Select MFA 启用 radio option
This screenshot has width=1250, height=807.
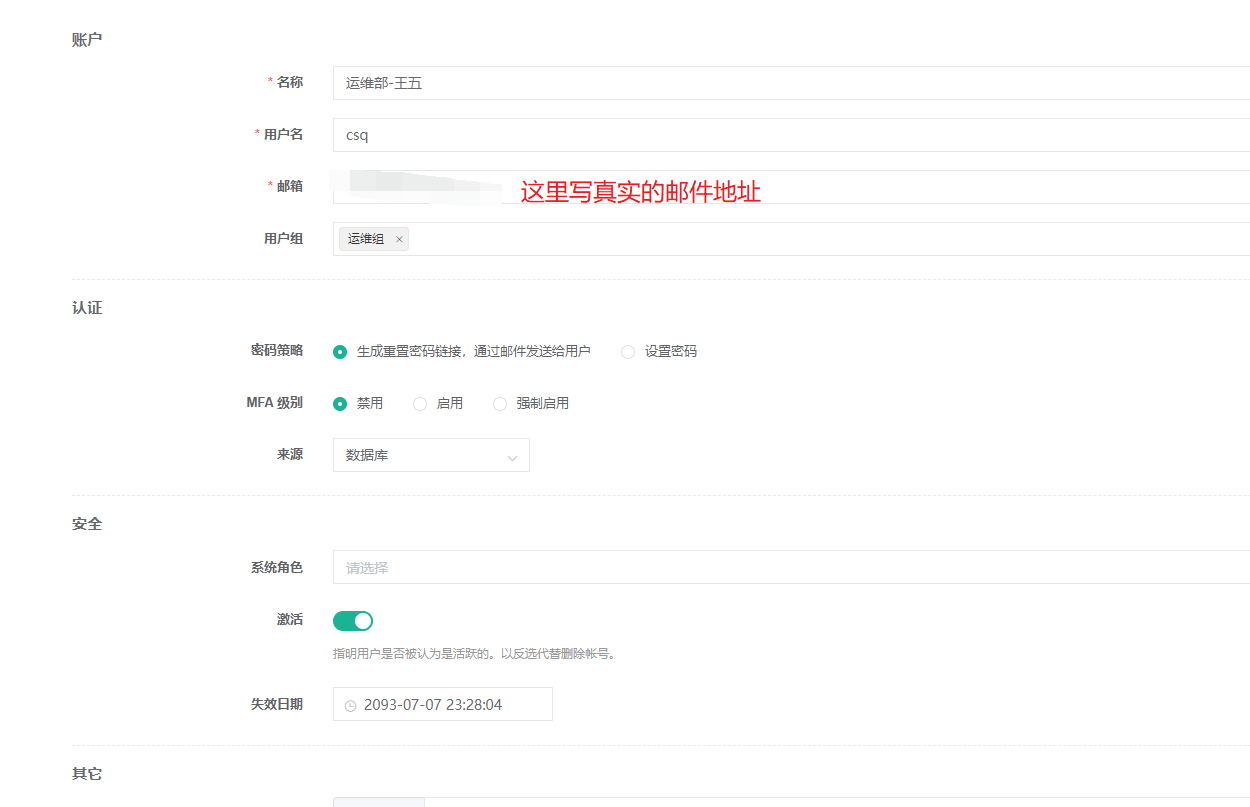point(420,404)
